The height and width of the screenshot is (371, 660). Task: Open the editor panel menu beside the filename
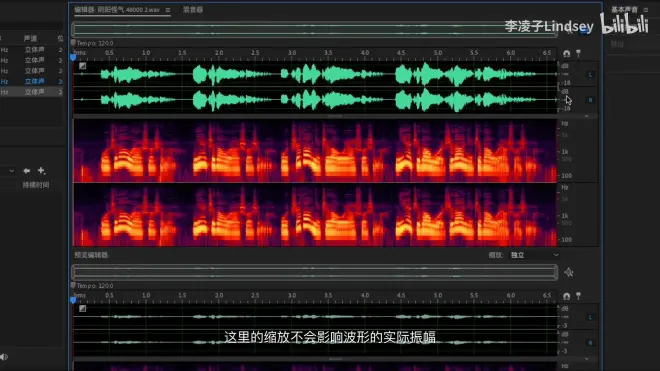point(168,10)
